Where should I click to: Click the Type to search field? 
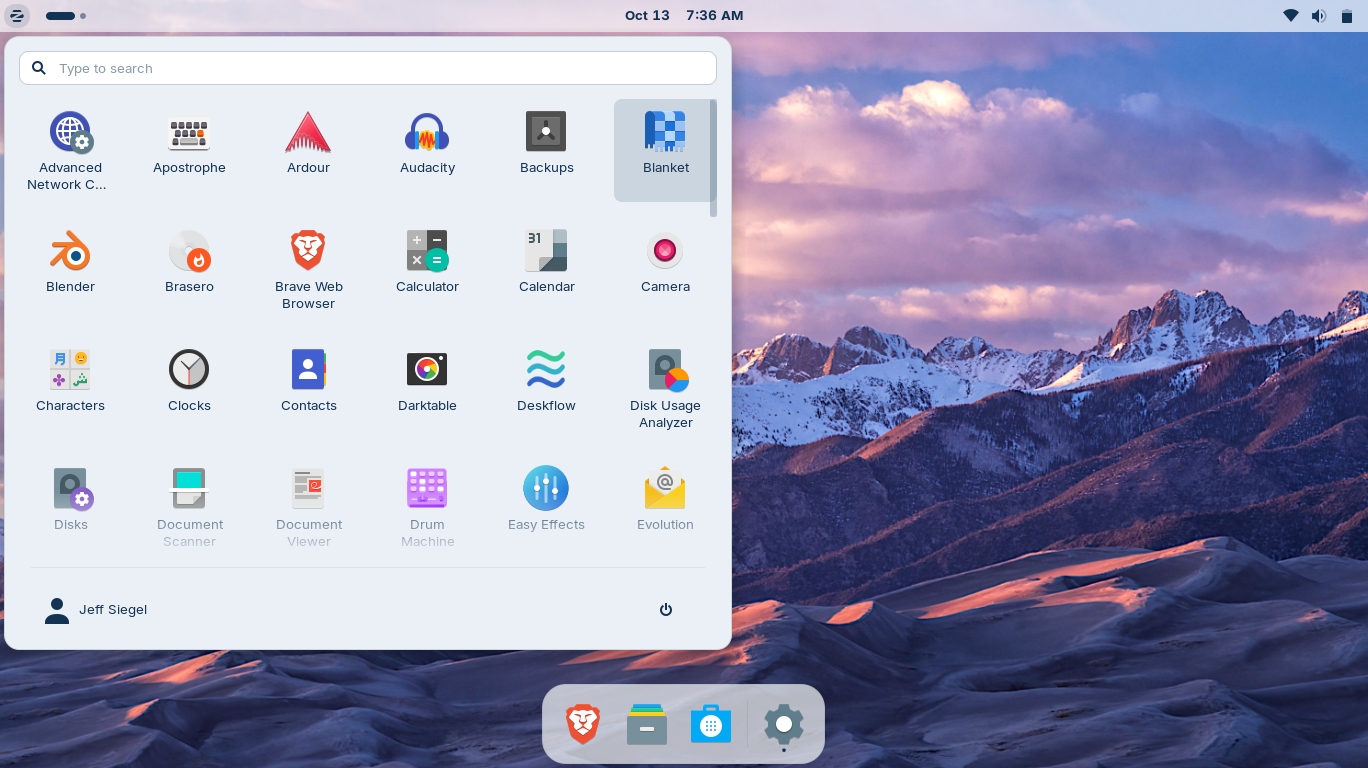[368, 68]
